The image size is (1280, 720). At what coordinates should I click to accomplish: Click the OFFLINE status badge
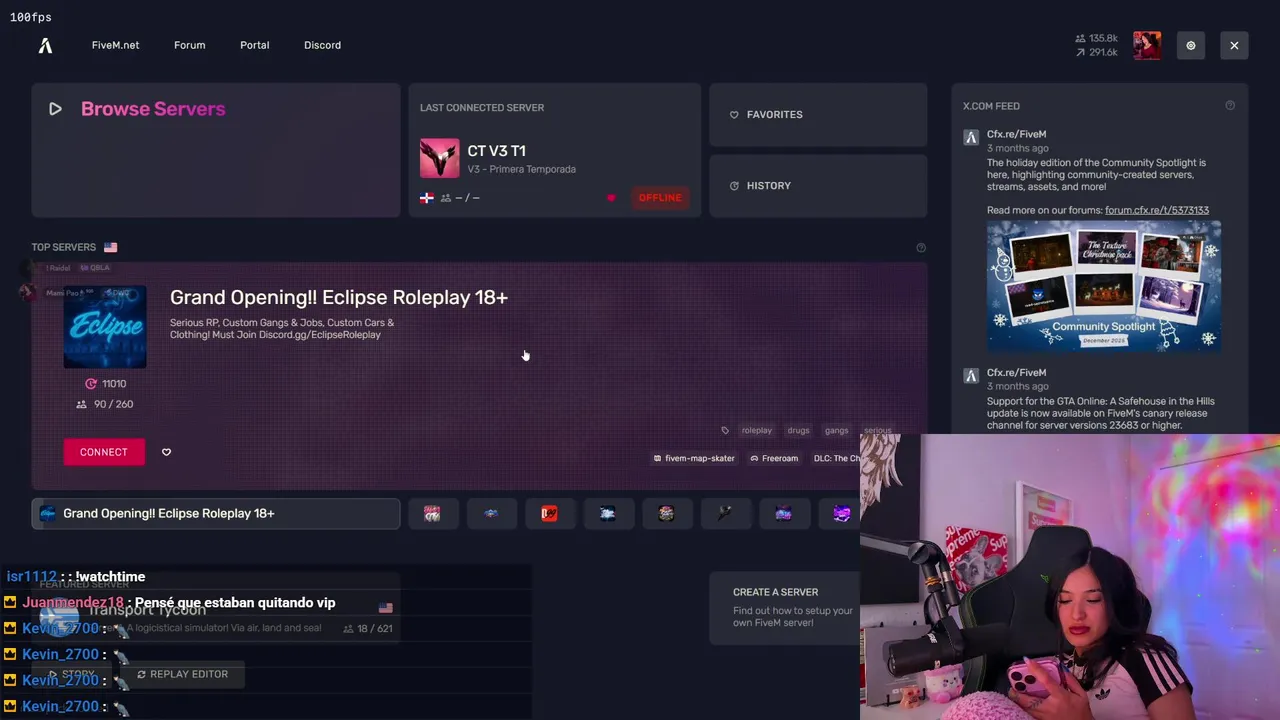660,197
